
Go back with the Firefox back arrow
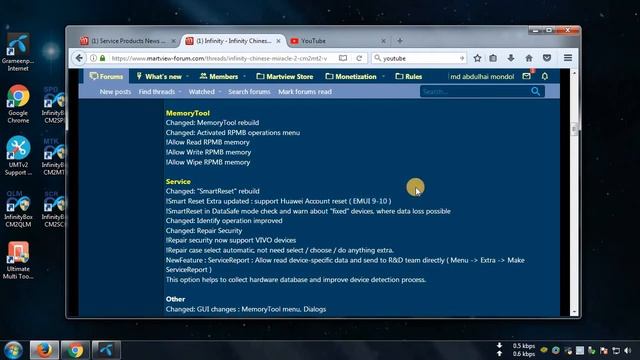click(x=79, y=58)
